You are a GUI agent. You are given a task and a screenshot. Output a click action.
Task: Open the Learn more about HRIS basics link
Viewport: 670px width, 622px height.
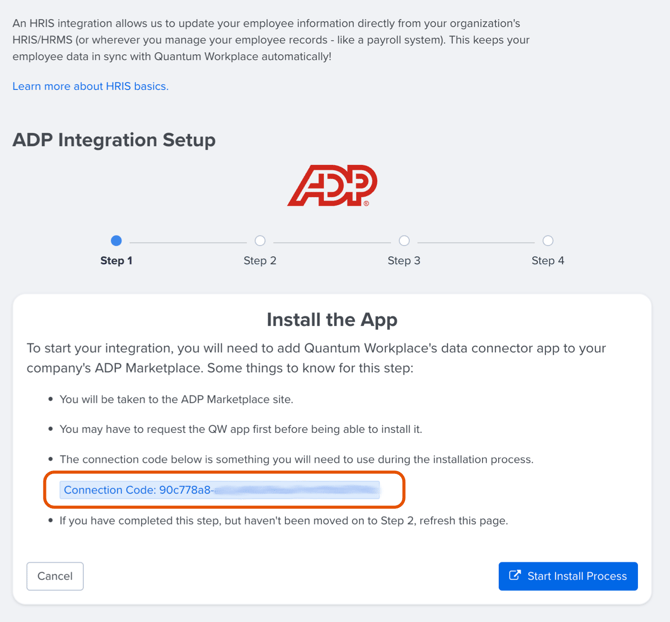(x=90, y=86)
